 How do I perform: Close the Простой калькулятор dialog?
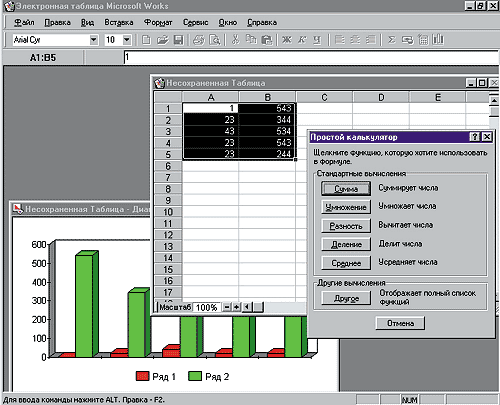487,137
